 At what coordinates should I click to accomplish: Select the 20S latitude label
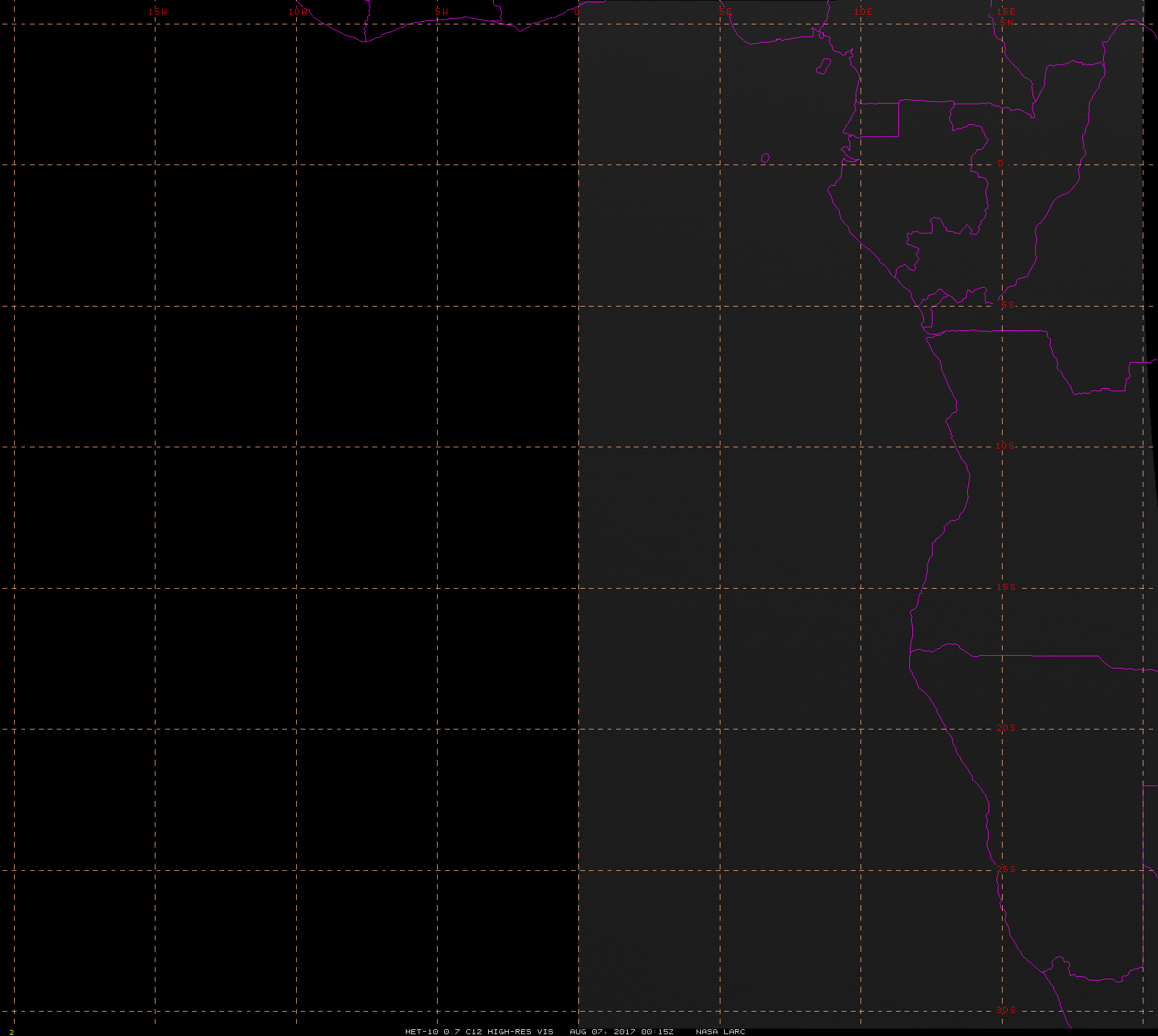coord(1006,728)
